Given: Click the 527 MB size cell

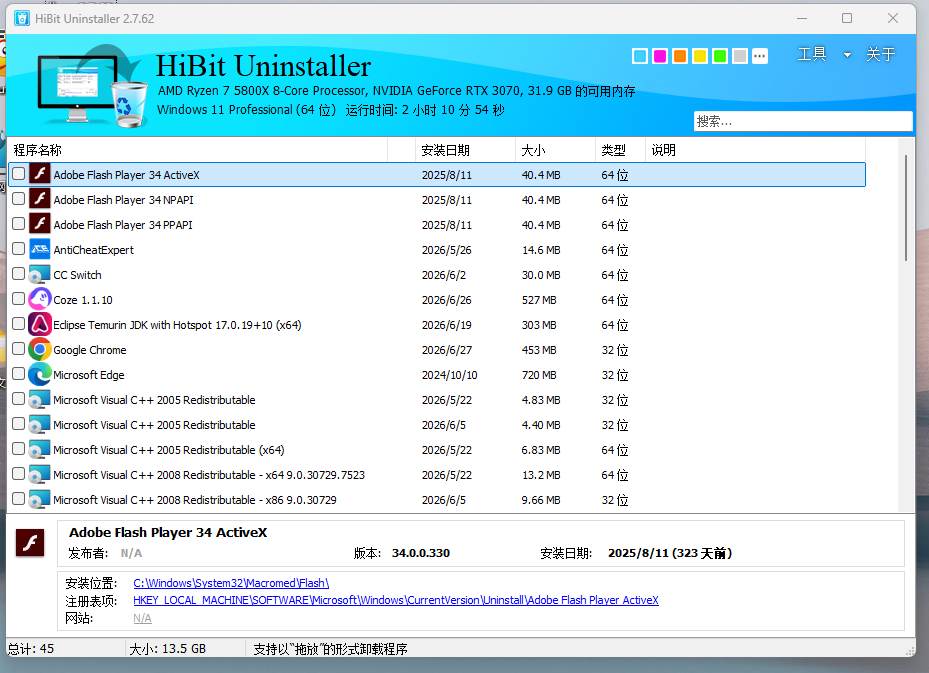Looking at the screenshot, I should coord(539,300).
